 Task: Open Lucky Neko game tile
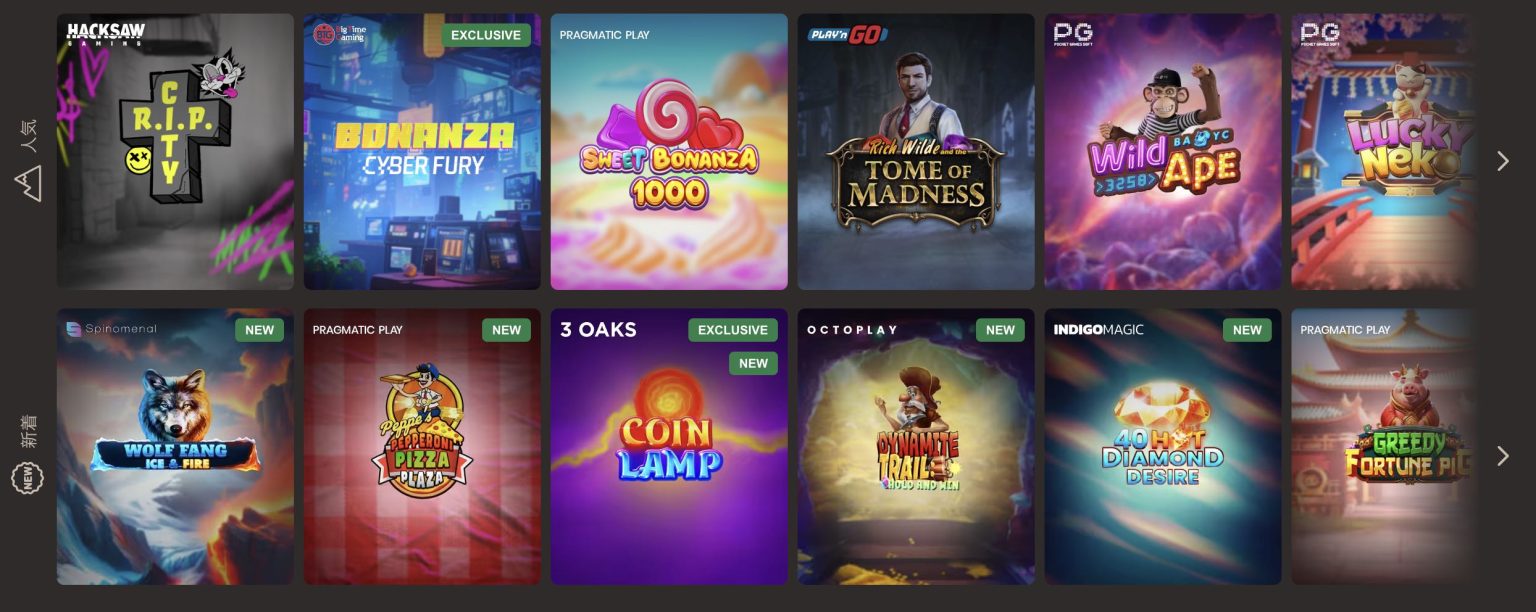pos(1383,151)
